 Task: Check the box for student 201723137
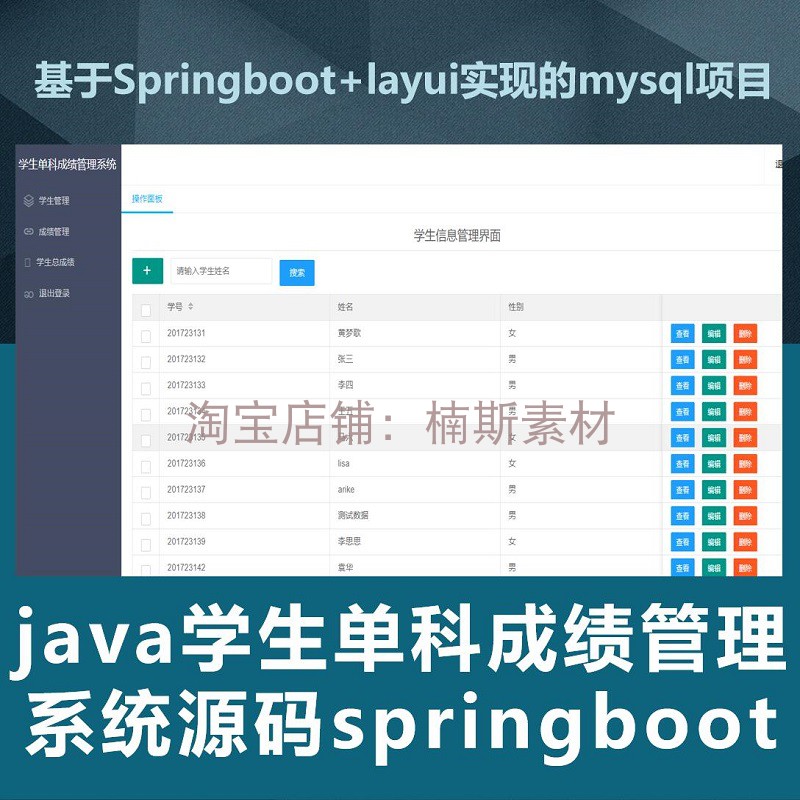(146, 493)
